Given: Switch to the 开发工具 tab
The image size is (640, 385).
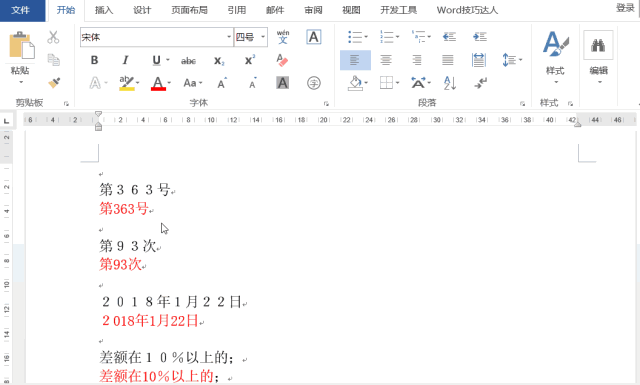Looking at the screenshot, I should [399, 10].
